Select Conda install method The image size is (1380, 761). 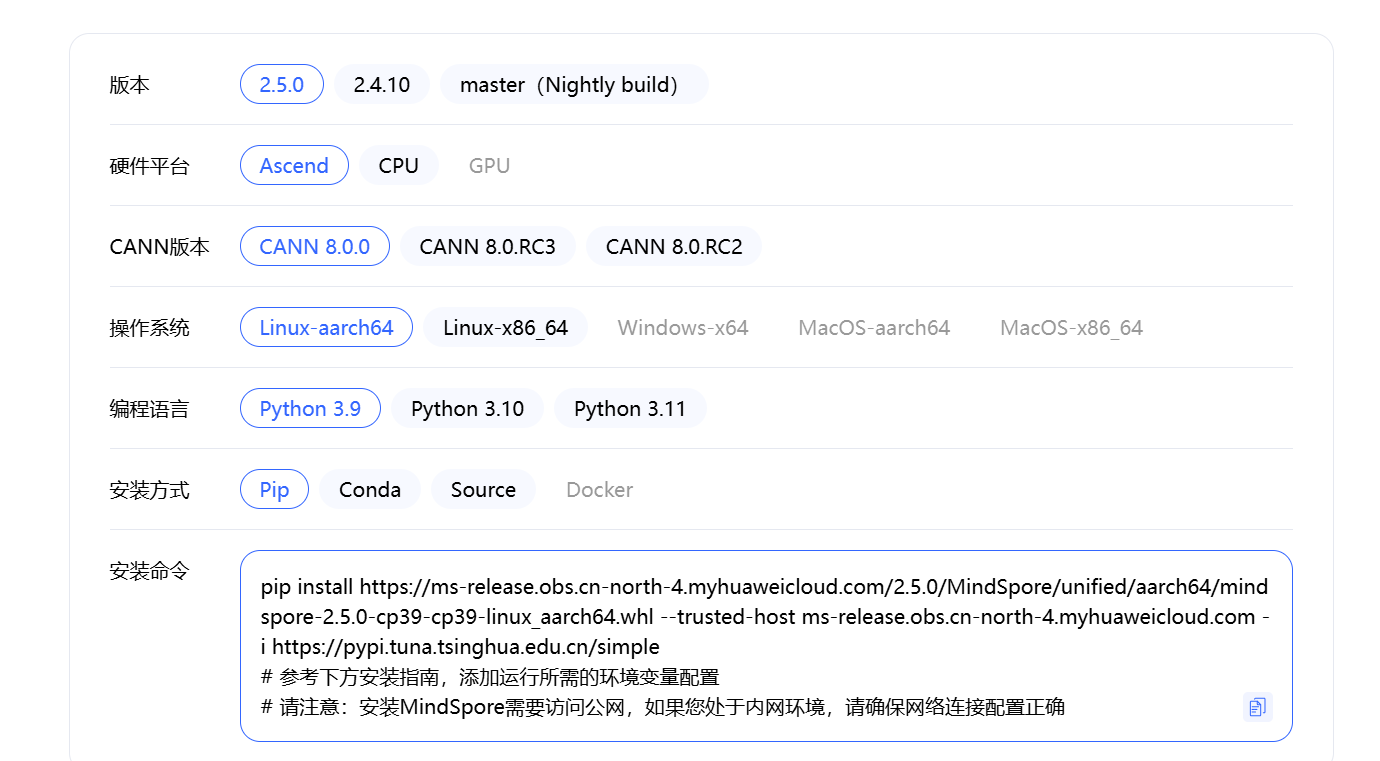point(370,490)
